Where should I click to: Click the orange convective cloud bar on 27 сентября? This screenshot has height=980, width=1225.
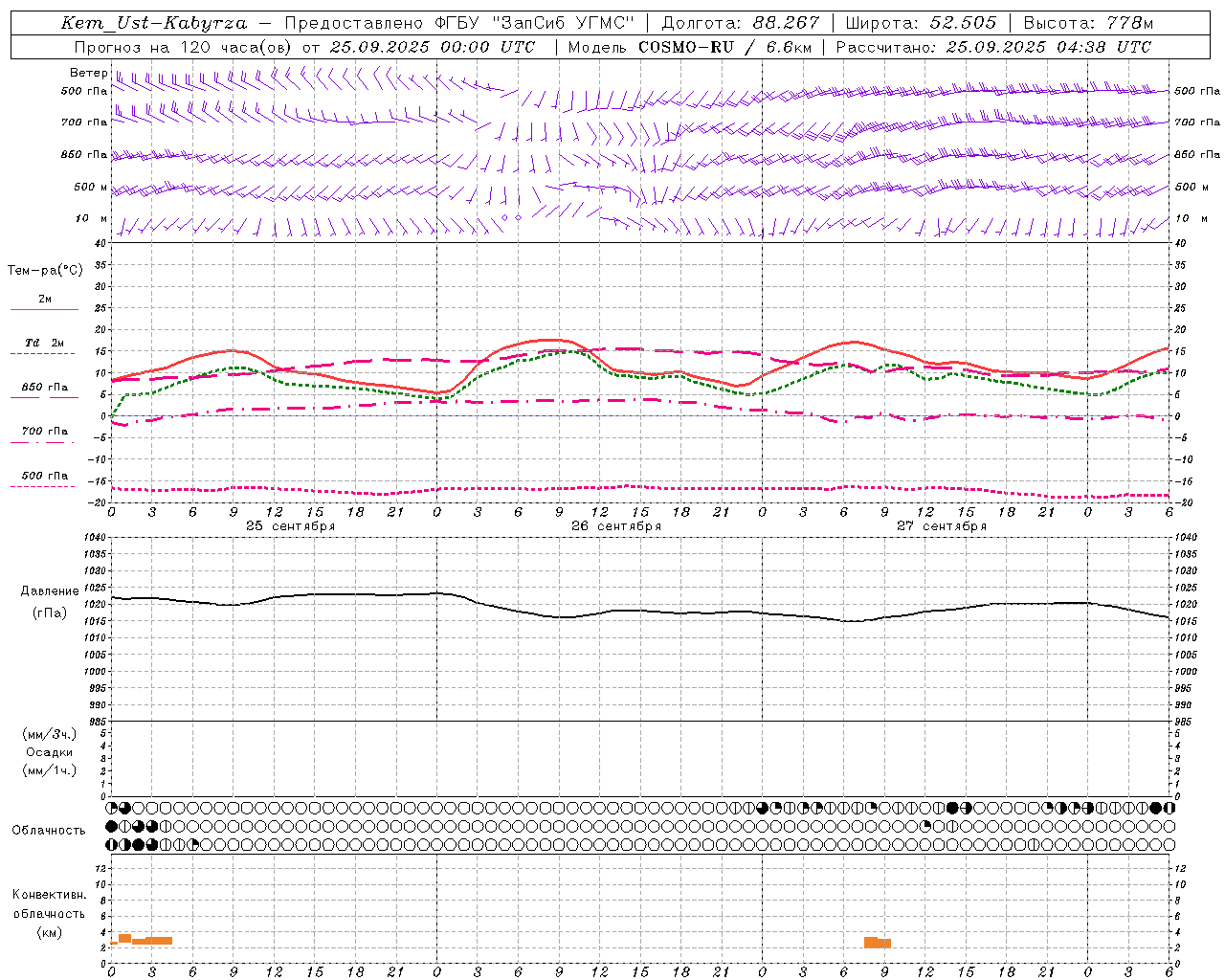point(878,943)
